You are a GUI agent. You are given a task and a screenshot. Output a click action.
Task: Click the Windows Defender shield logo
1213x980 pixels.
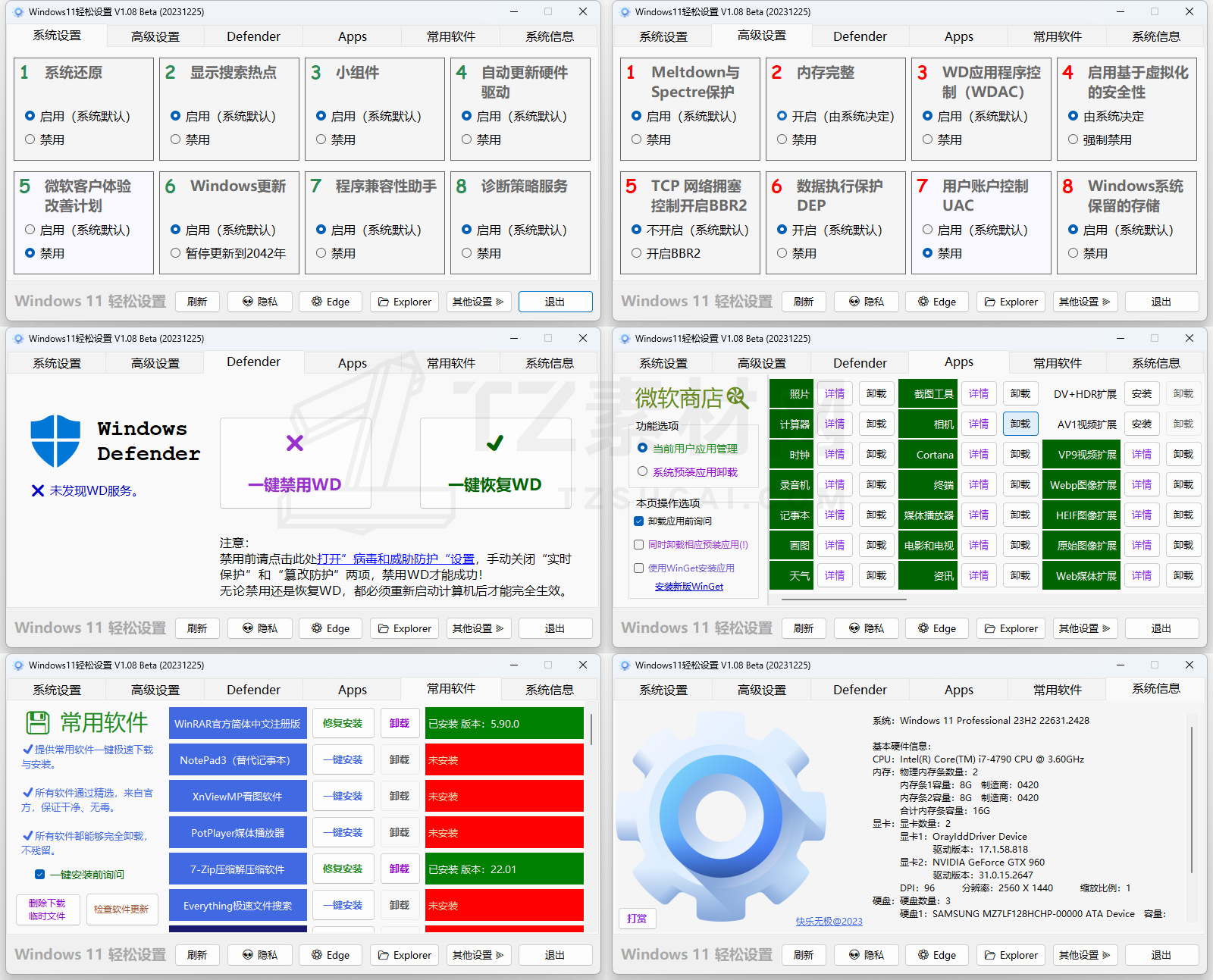(55, 441)
